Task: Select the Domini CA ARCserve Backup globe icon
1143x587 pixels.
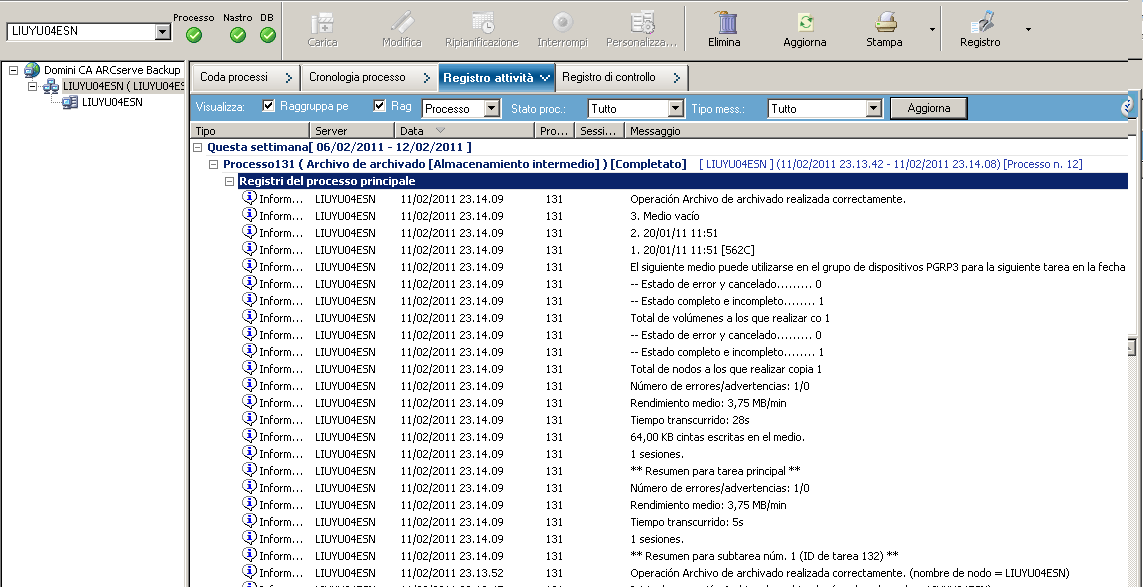Action: pos(32,70)
